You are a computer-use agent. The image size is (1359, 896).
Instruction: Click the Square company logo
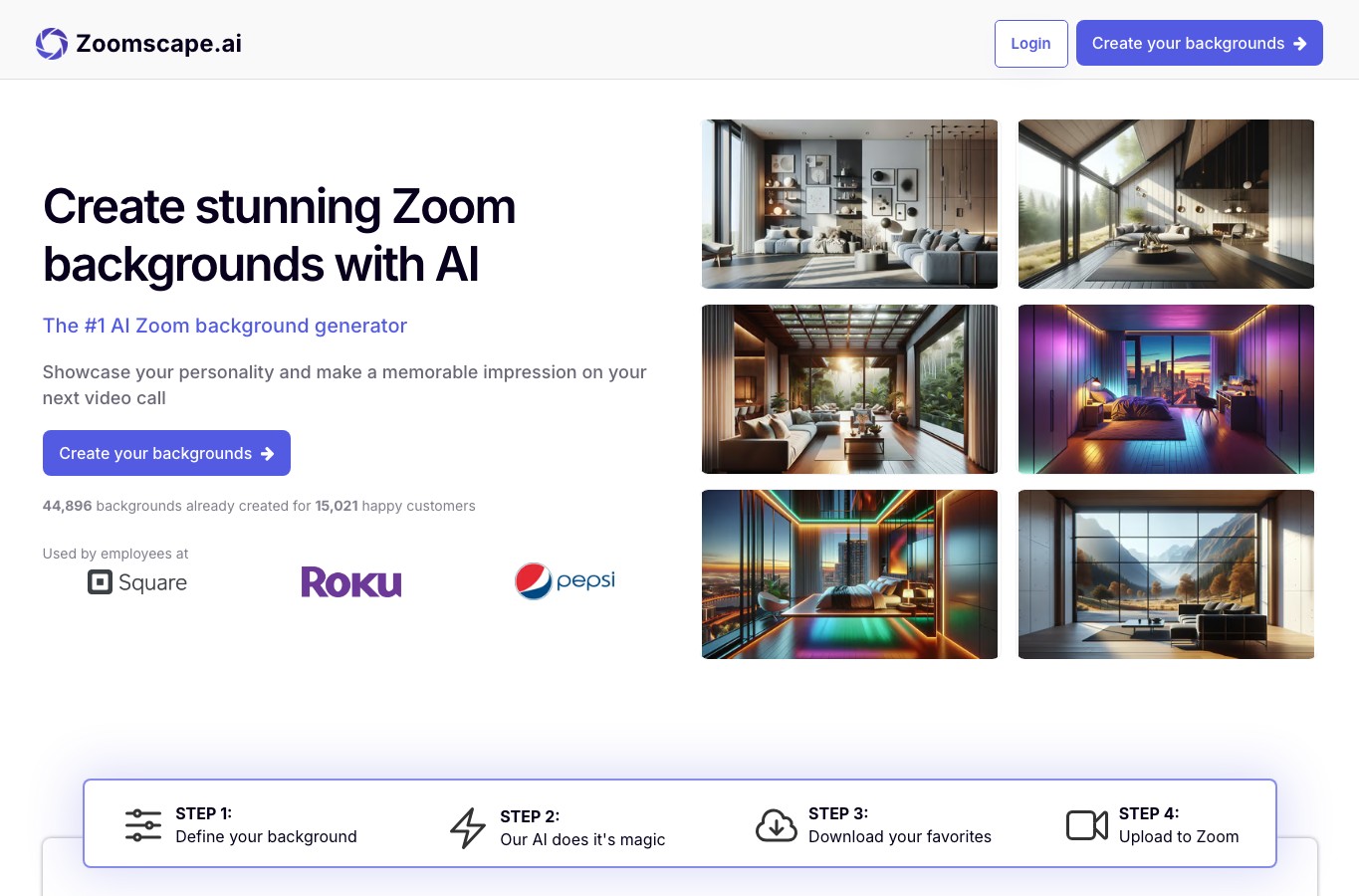point(137,582)
